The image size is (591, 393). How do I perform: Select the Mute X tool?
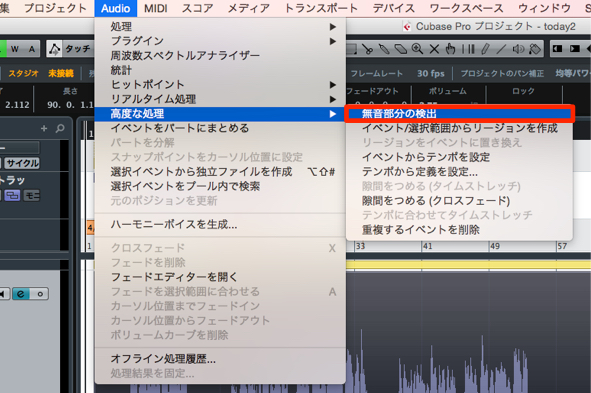[434, 49]
